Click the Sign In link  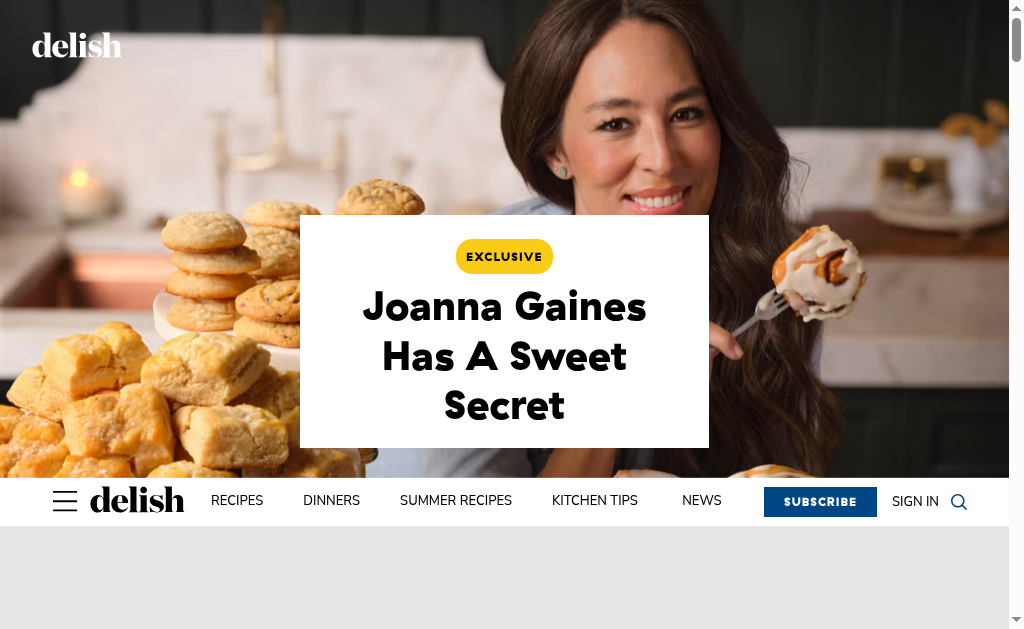point(915,502)
